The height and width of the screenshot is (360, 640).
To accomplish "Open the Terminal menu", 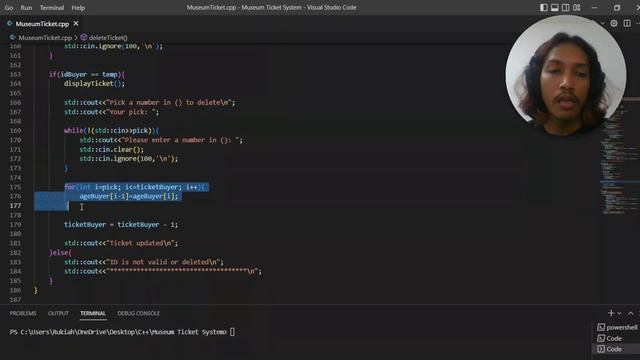I will click(52, 8).
